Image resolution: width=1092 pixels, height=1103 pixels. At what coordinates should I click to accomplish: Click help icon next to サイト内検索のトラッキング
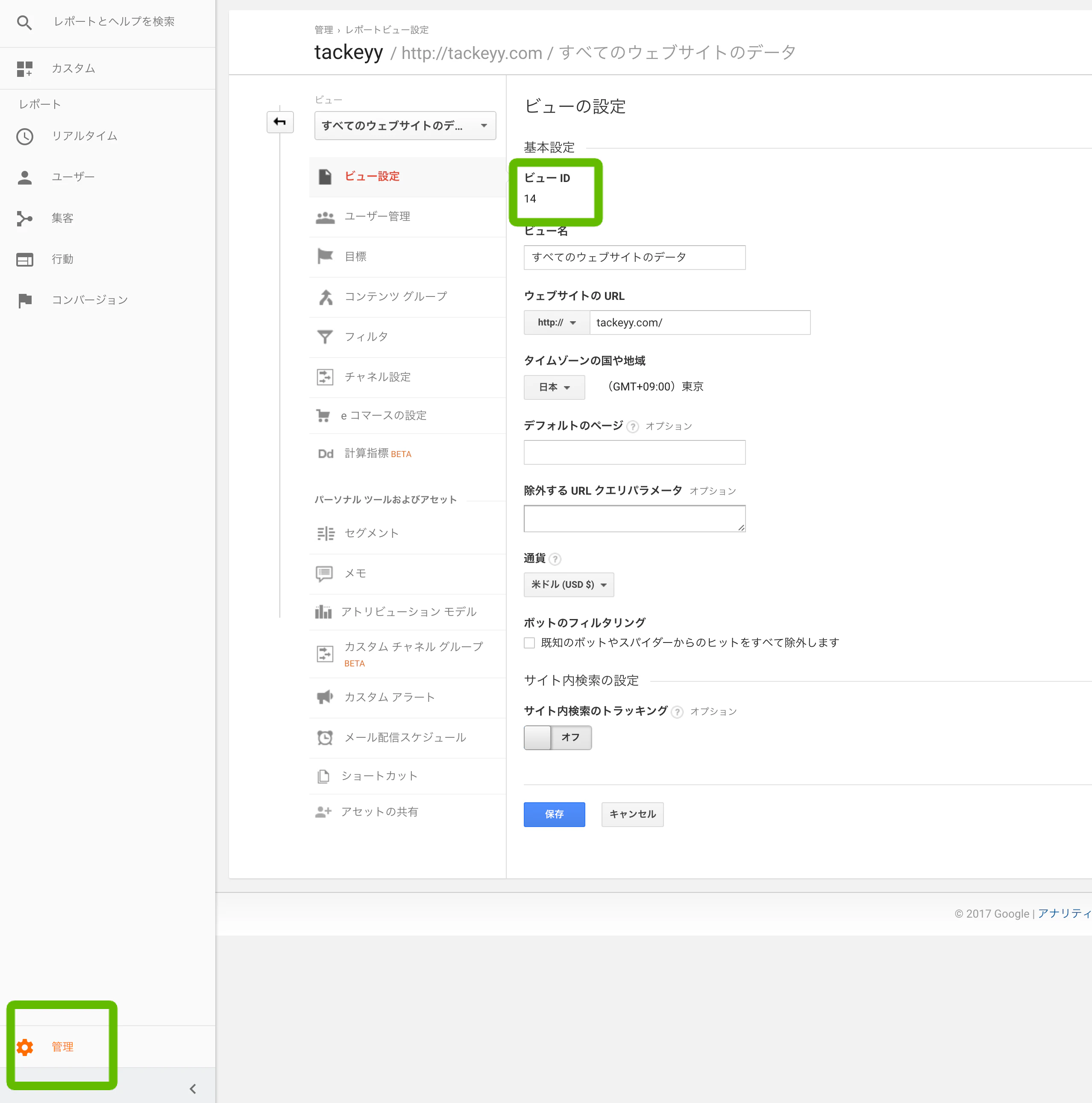[x=677, y=712]
